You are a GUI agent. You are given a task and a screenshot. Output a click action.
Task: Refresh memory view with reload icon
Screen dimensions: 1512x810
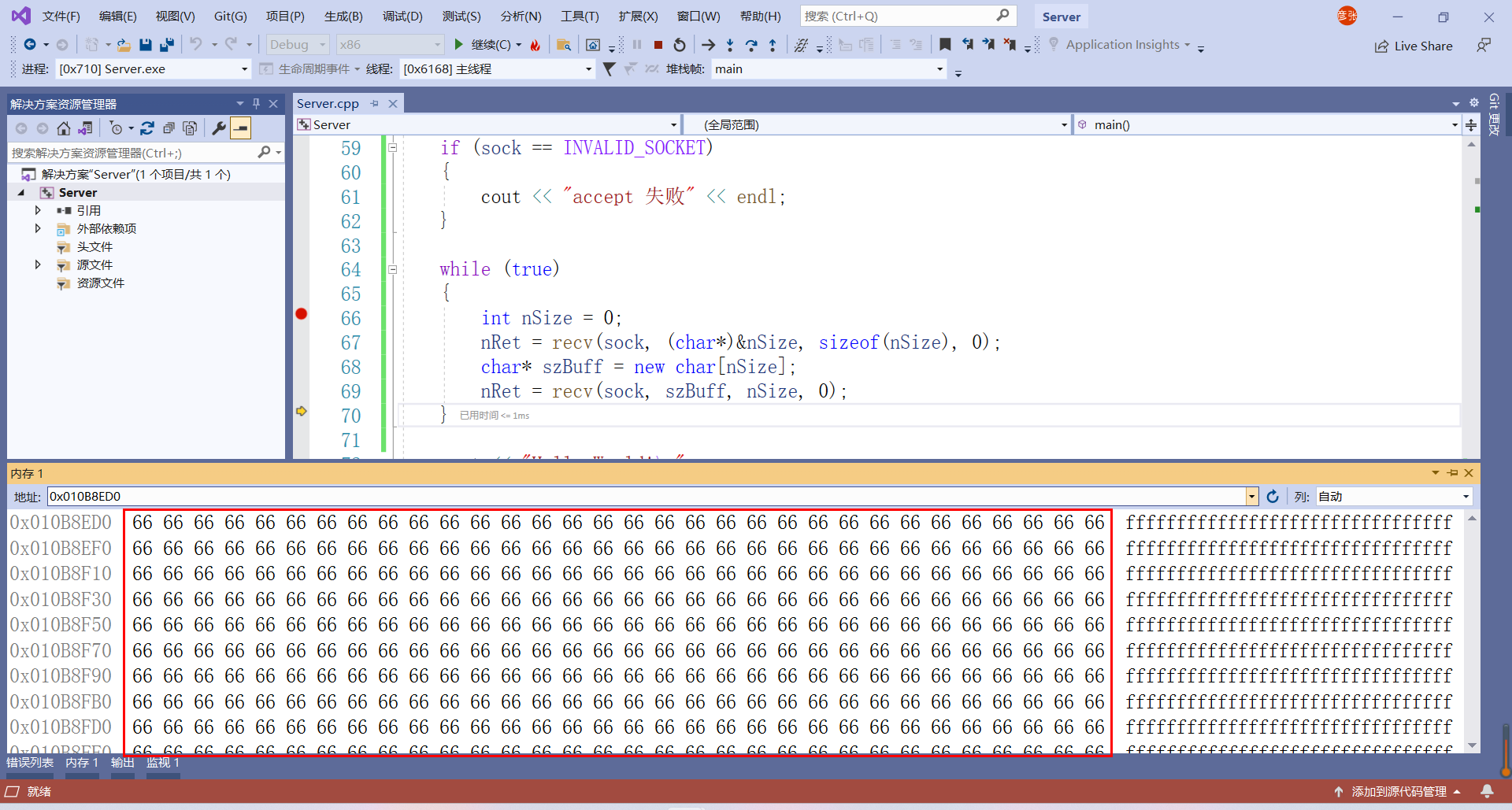1273,497
